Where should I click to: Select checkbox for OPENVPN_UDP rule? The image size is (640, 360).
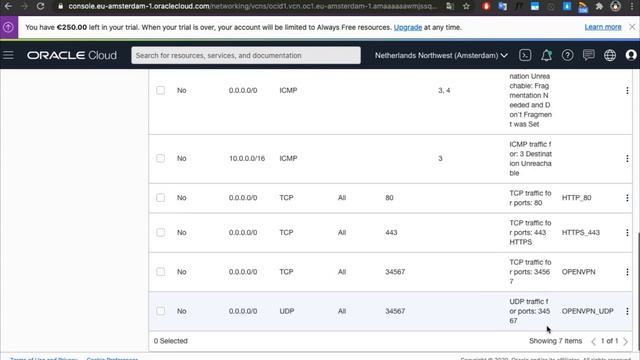(x=160, y=311)
